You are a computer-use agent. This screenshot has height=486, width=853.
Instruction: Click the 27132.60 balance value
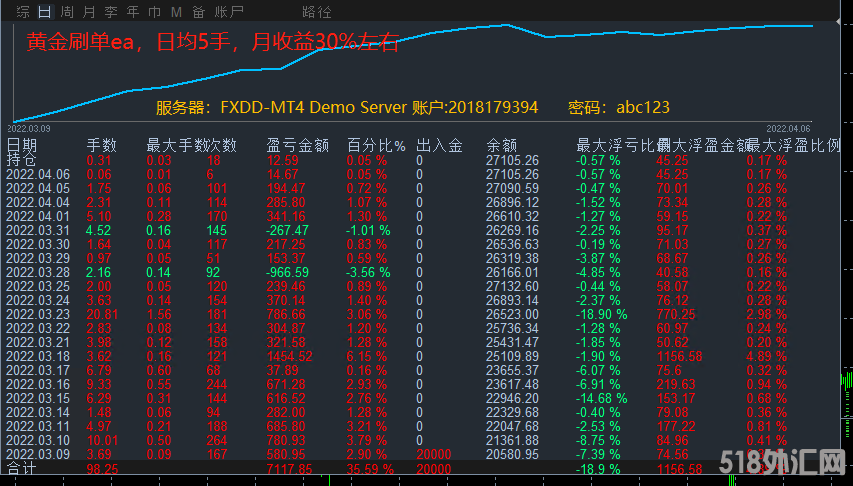click(x=512, y=286)
